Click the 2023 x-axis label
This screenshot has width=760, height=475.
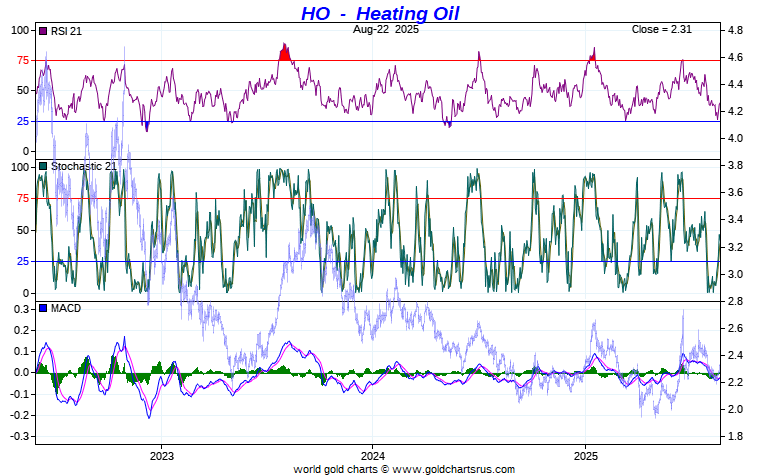[x=161, y=456]
